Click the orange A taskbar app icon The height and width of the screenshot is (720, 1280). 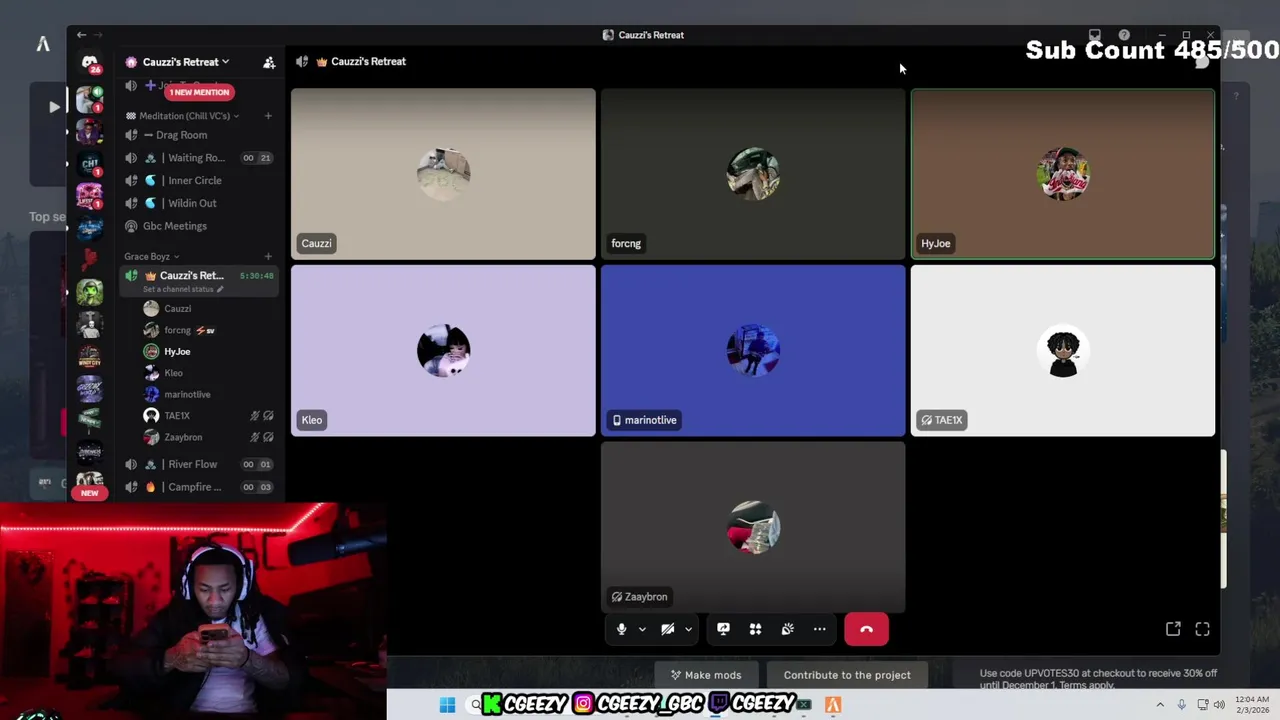tap(832, 705)
